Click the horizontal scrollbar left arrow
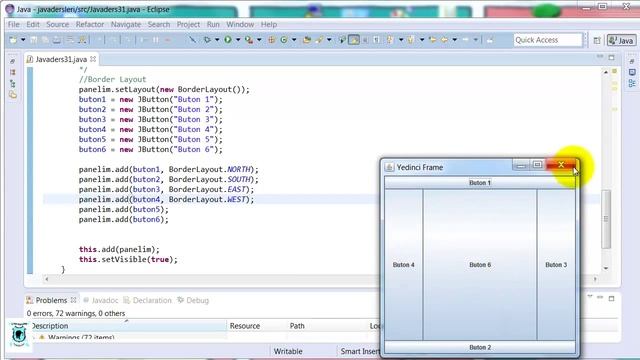 pos(47,279)
